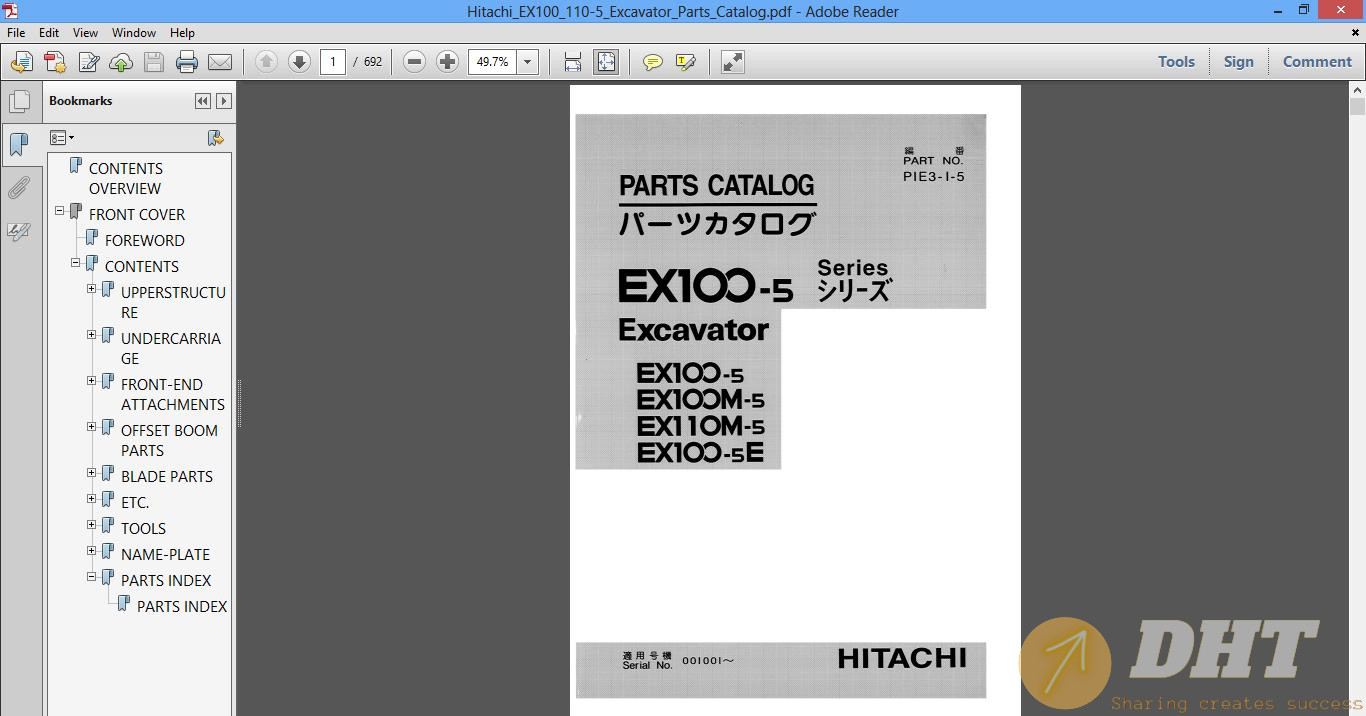Collapse bookmarks panel with double arrow
The height and width of the screenshot is (716, 1366).
(x=203, y=101)
